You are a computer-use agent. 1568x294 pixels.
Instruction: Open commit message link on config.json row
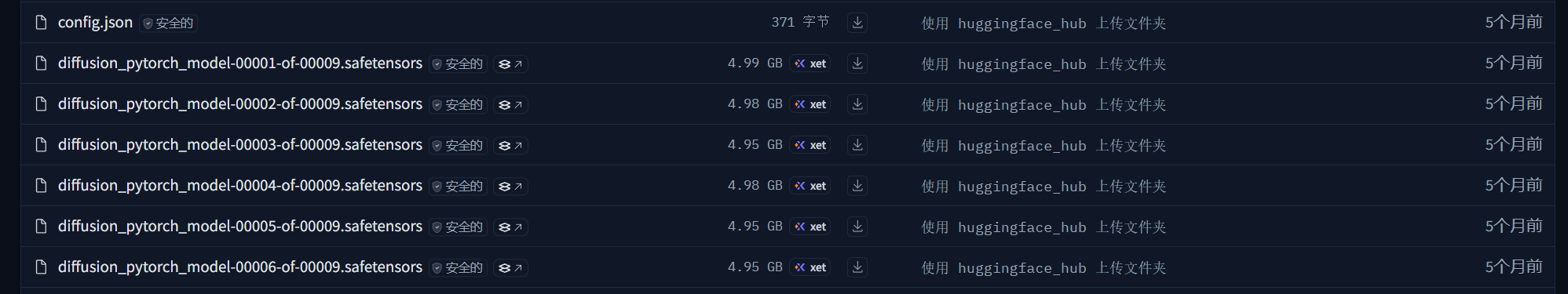point(1044,24)
